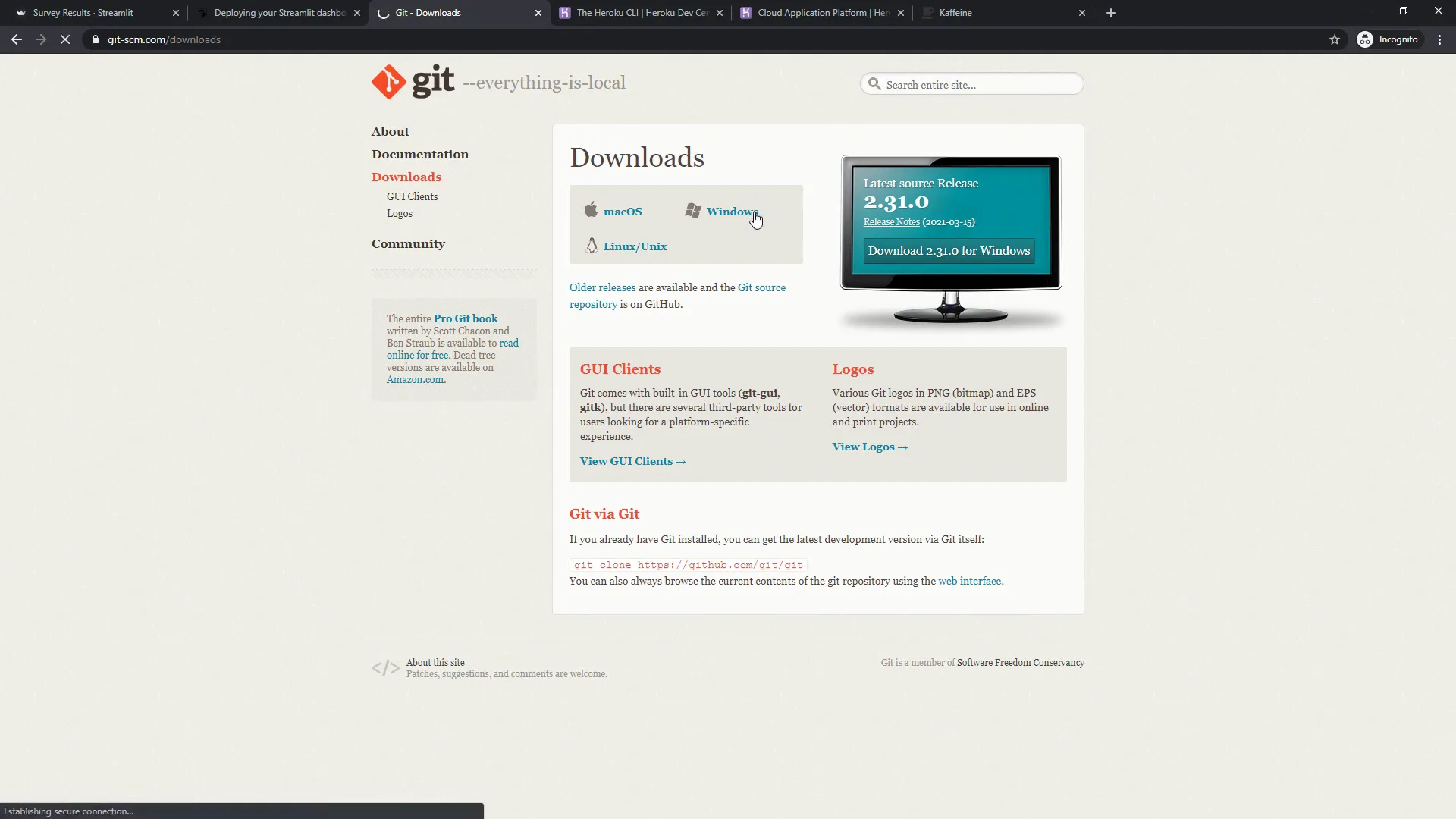Viewport: 1456px width, 819px height.
Task: Bookmark this page with star icon
Action: [1335, 39]
